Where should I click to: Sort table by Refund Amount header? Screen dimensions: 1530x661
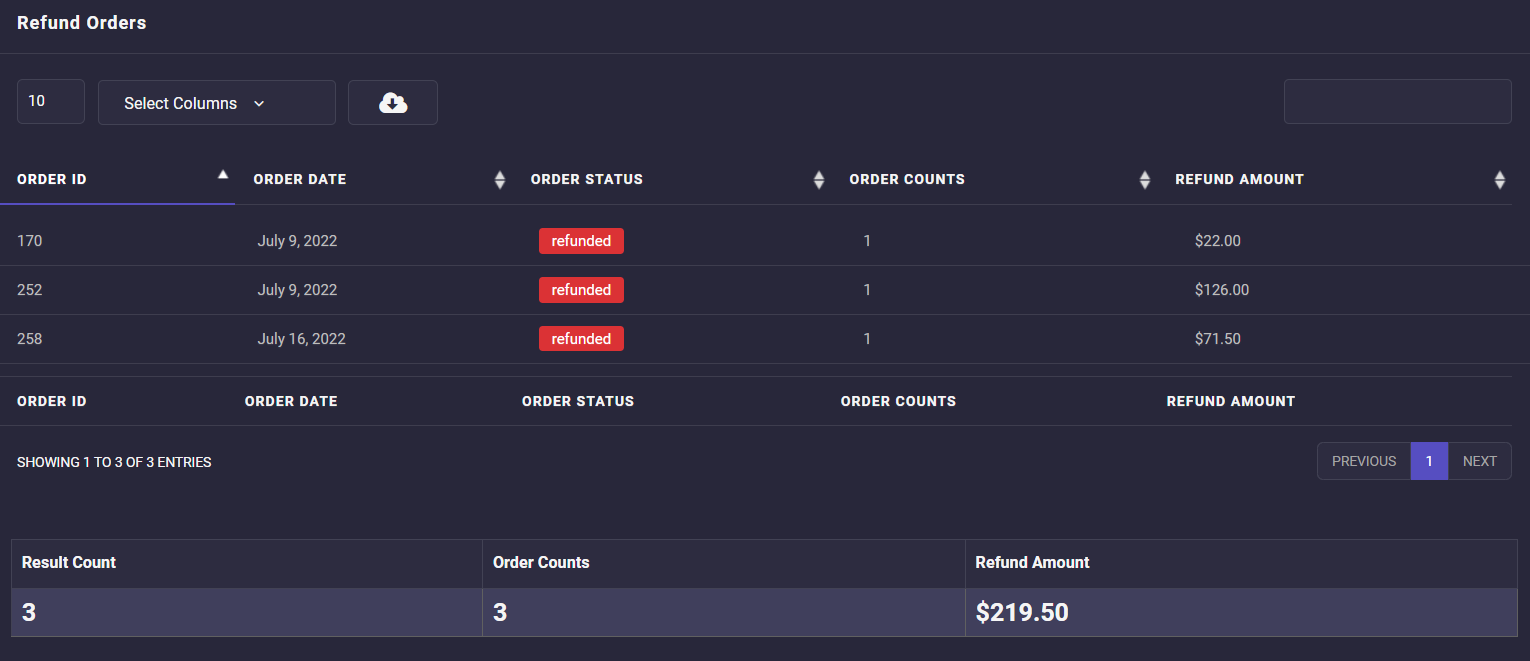(x=1239, y=180)
